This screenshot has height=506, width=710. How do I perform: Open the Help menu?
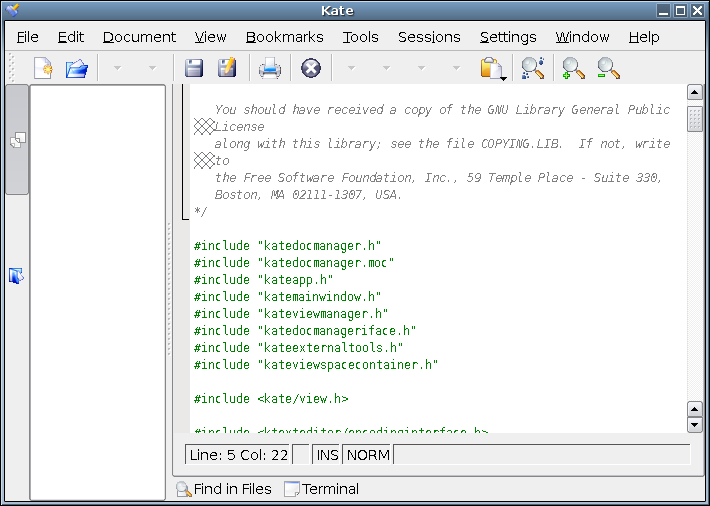coord(644,37)
